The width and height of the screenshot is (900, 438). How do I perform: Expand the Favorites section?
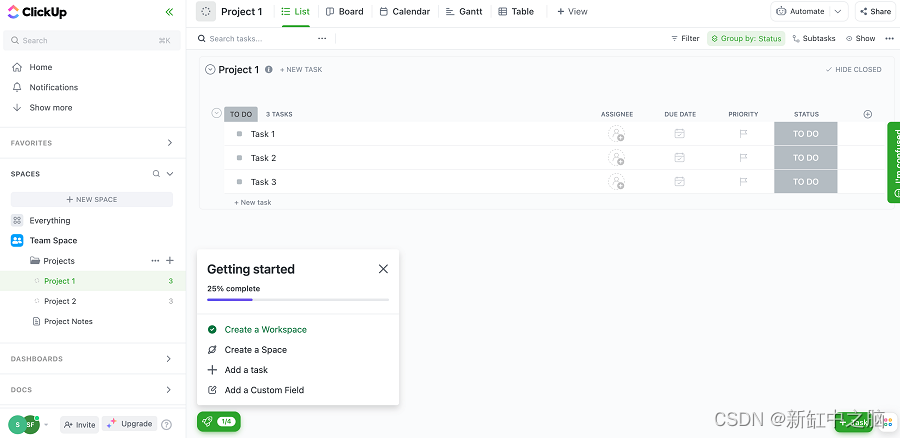point(169,143)
